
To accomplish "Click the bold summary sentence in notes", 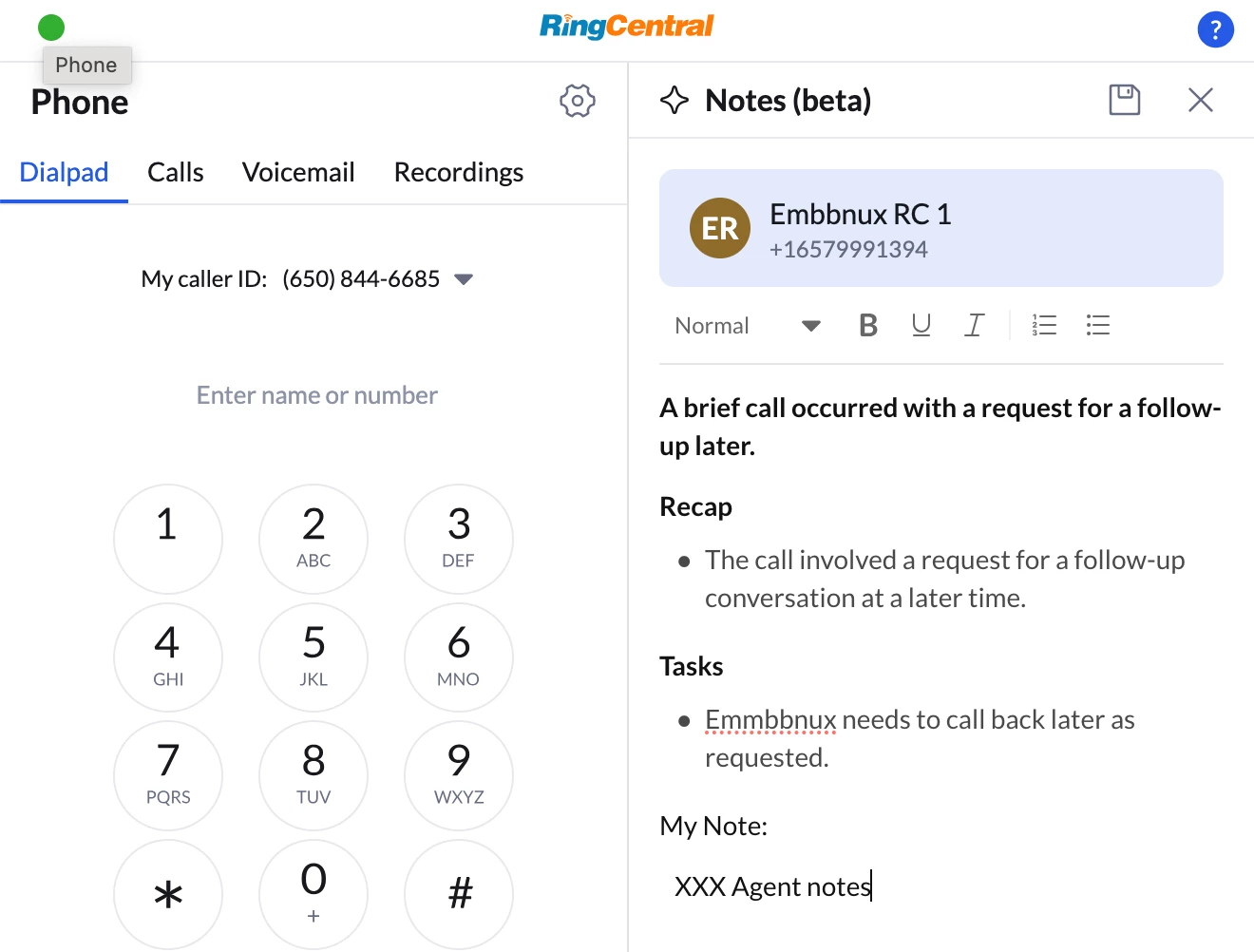I will [940, 427].
